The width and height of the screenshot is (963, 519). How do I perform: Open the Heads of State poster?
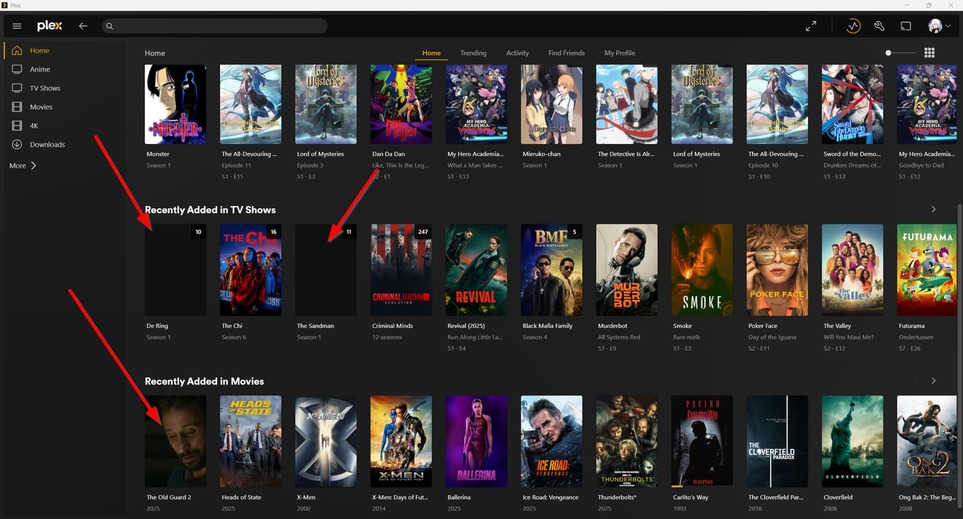coord(251,441)
